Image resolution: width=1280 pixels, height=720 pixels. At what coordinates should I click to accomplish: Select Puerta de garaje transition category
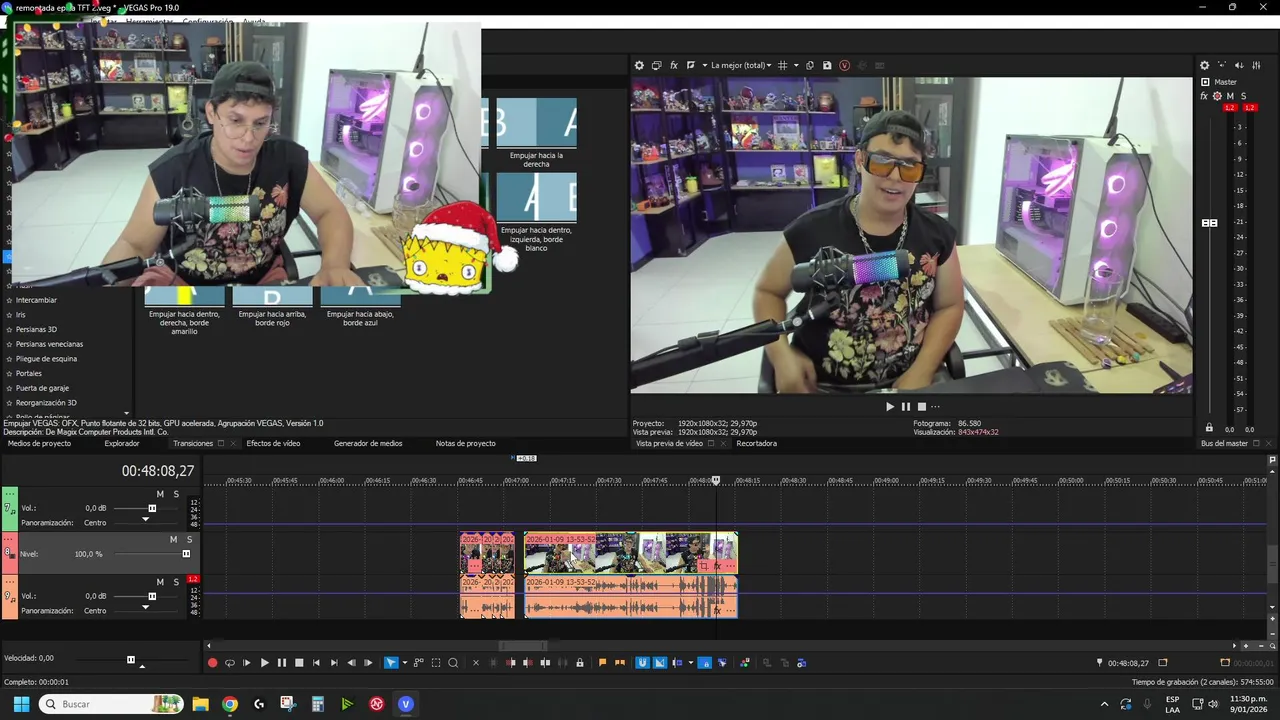pos(42,388)
